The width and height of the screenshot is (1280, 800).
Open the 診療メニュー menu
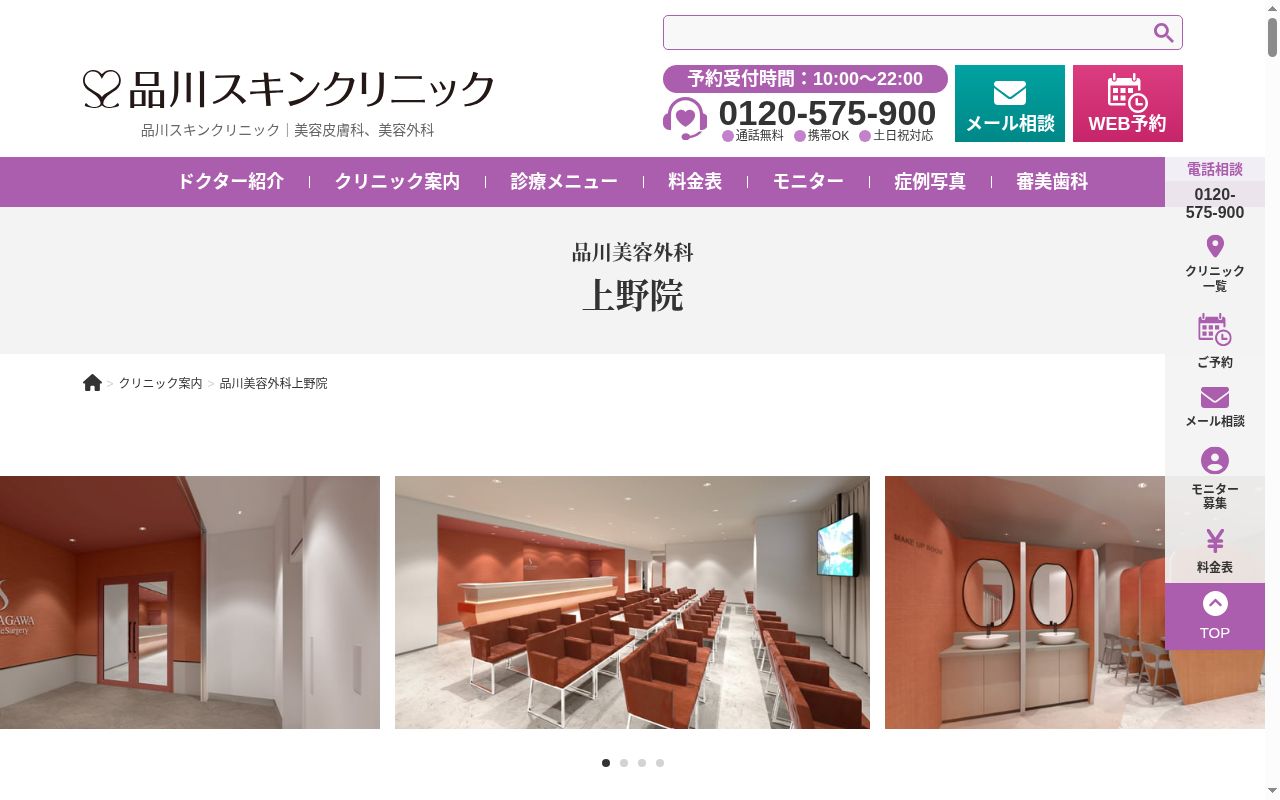click(x=564, y=182)
